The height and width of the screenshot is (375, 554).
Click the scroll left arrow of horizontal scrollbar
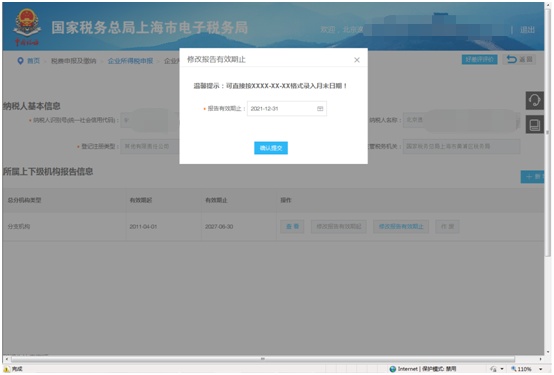click(x=6, y=359)
